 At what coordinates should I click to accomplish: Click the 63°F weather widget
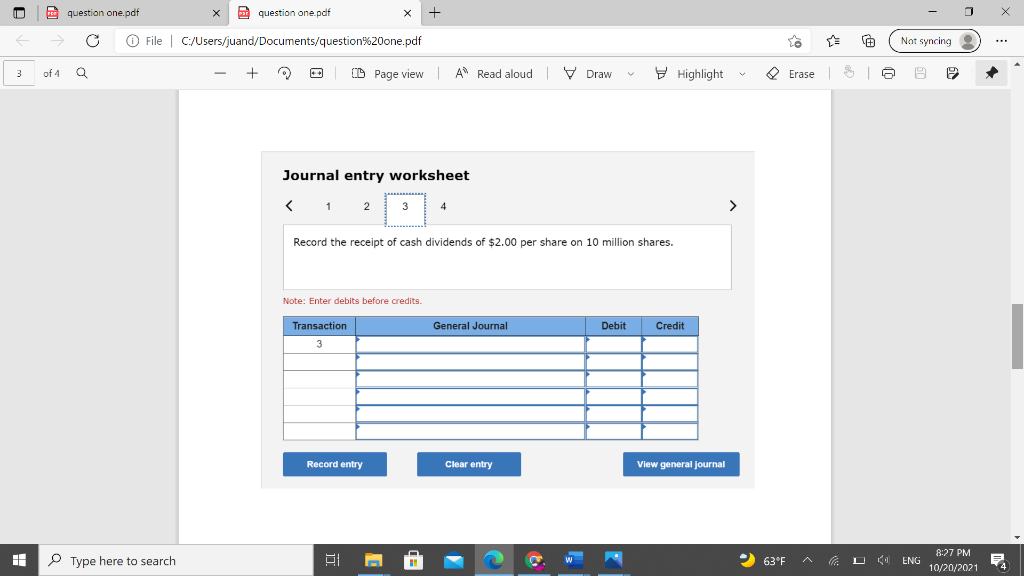762,560
